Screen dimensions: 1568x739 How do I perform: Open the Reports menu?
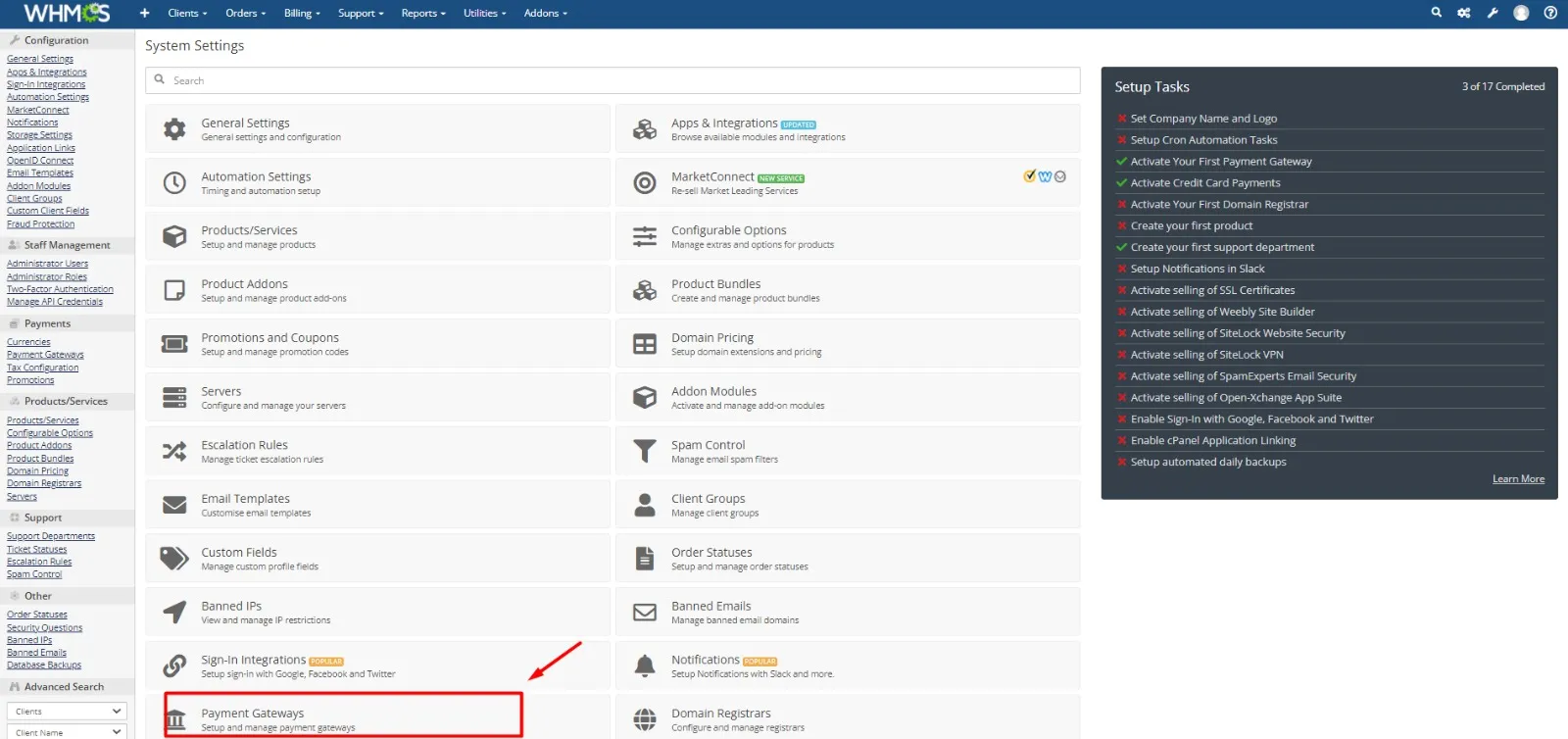click(x=422, y=13)
